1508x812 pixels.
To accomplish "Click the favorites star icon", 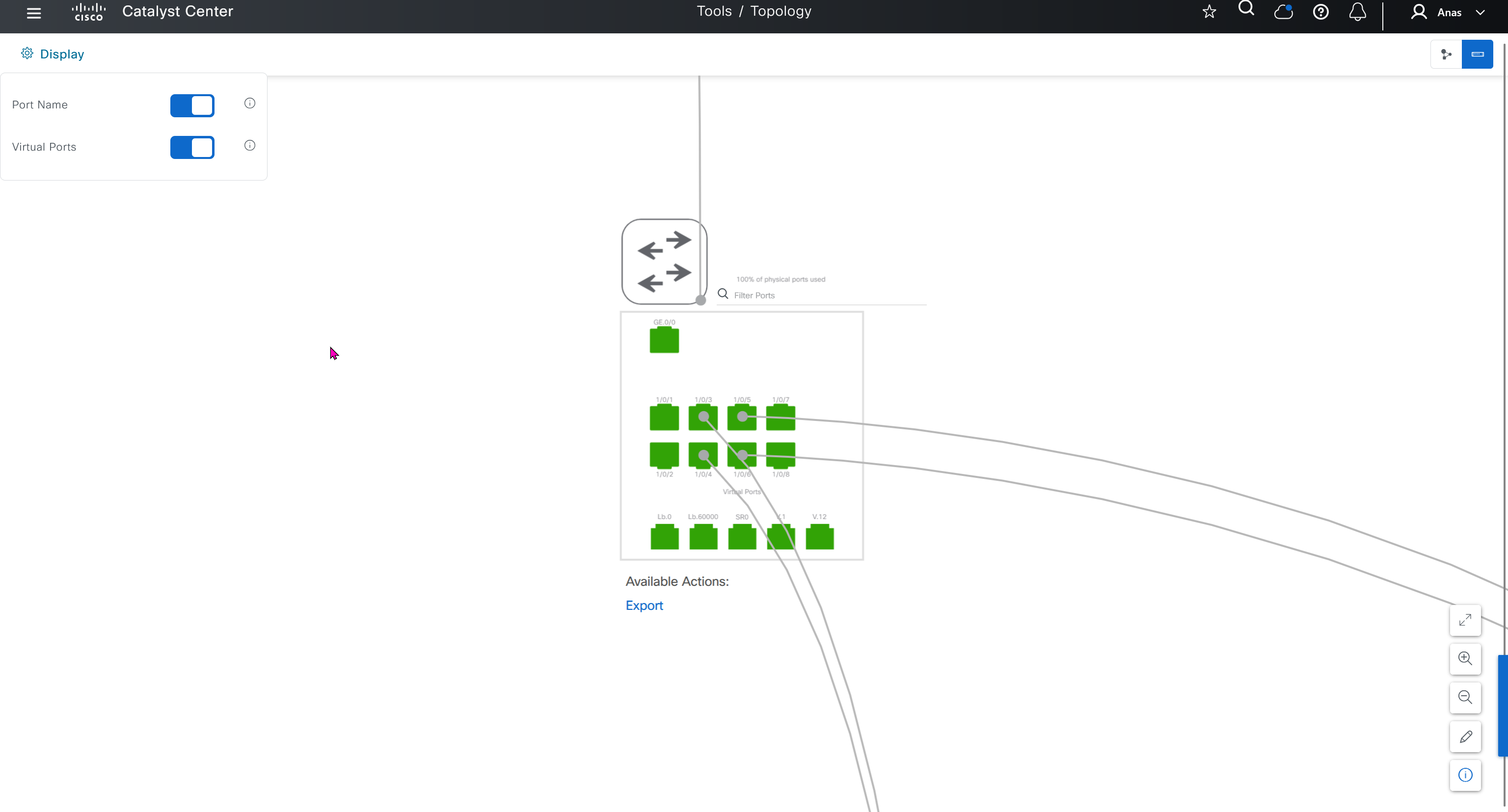I will [x=1209, y=12].
